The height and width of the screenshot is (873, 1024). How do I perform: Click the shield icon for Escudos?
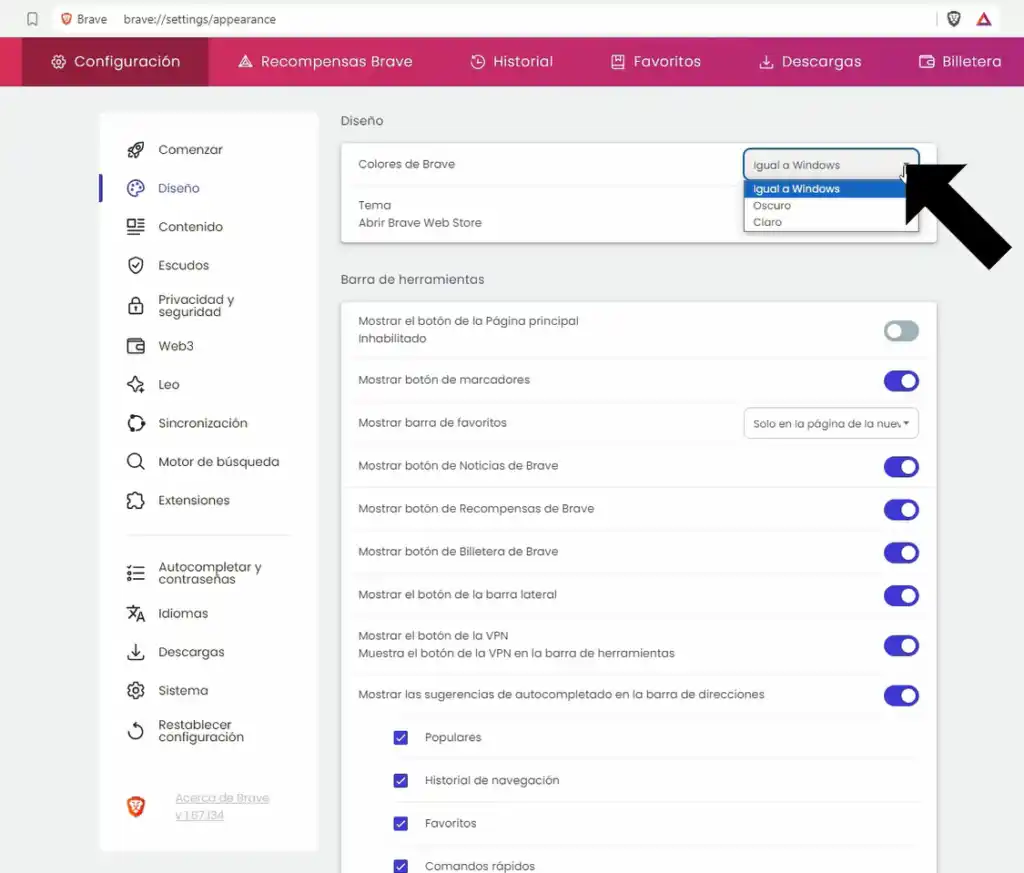(x=135, y=265)
